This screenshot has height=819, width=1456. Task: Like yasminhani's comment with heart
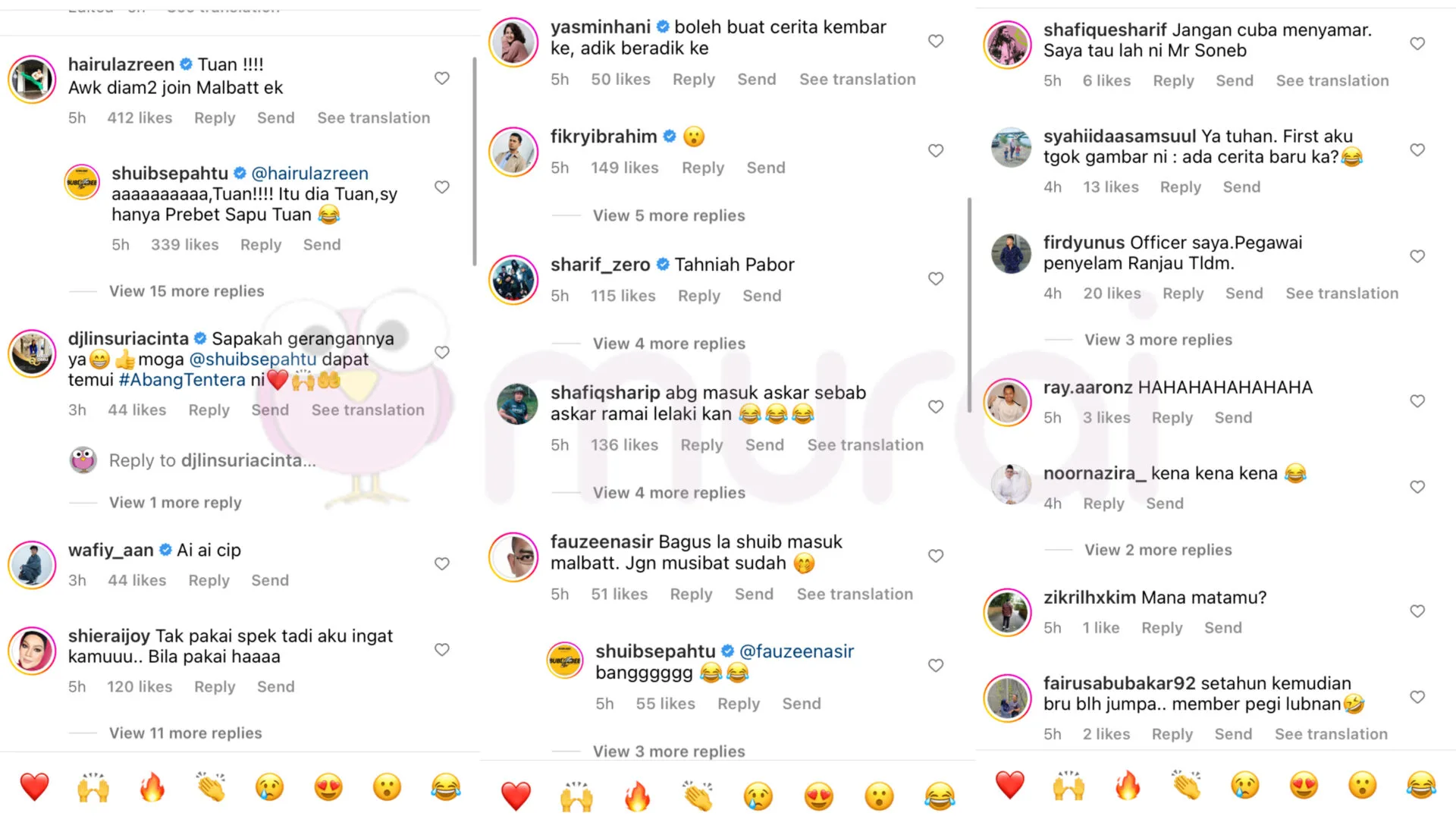tap(936, 41)
